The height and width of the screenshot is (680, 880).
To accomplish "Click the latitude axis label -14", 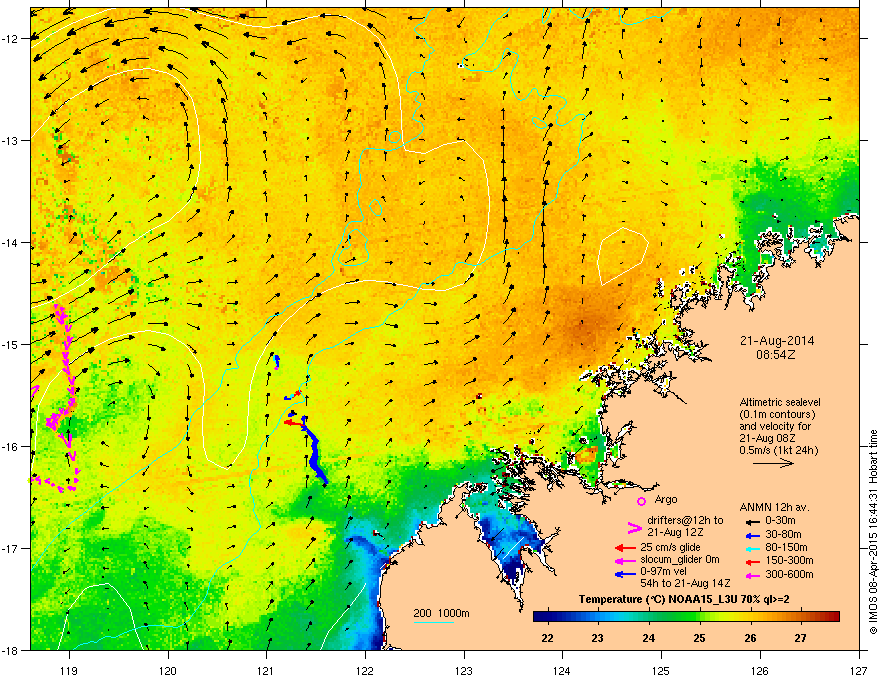I will click(11, 242).
